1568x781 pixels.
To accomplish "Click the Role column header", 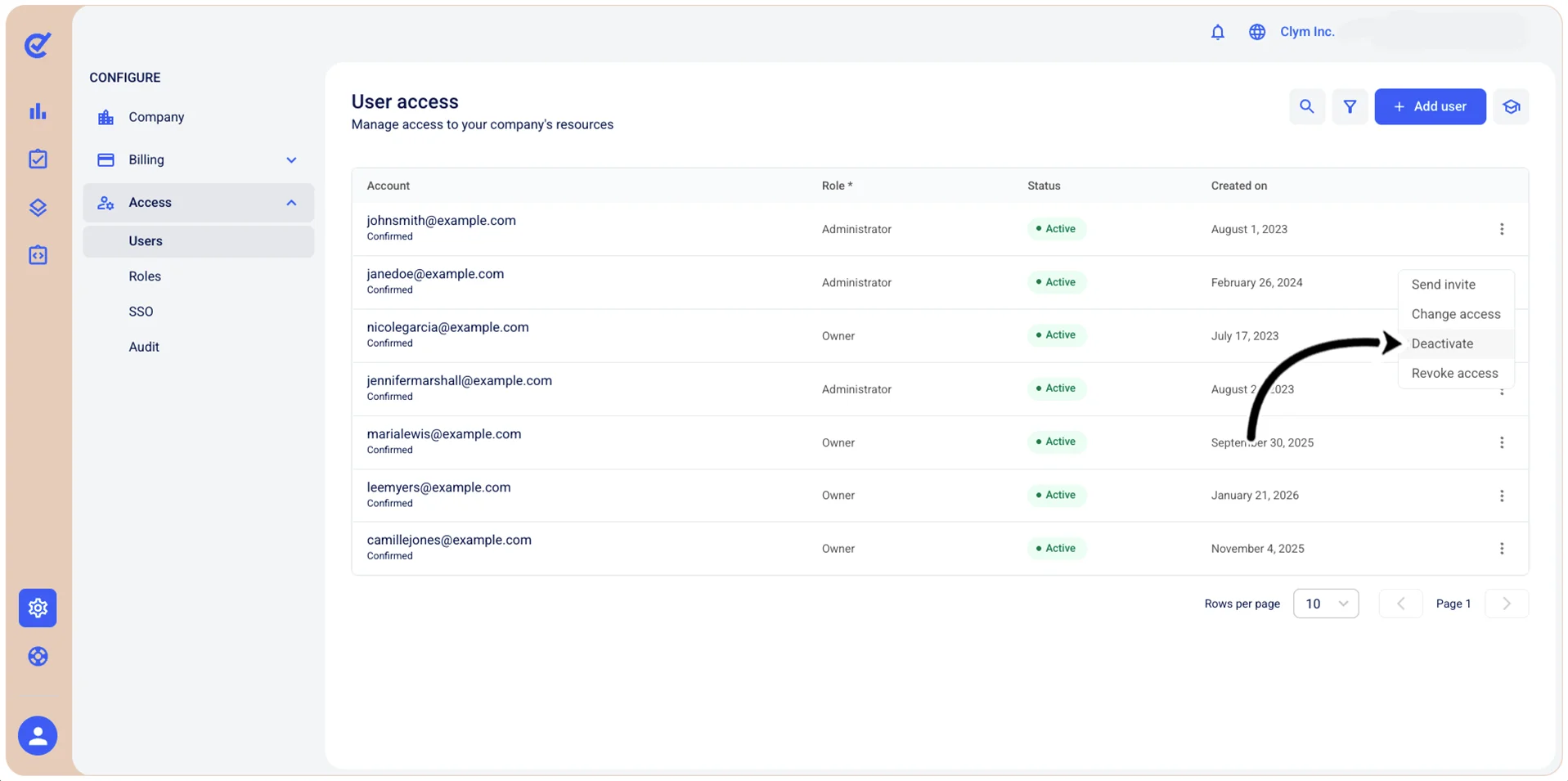I will tap(837, 186).
